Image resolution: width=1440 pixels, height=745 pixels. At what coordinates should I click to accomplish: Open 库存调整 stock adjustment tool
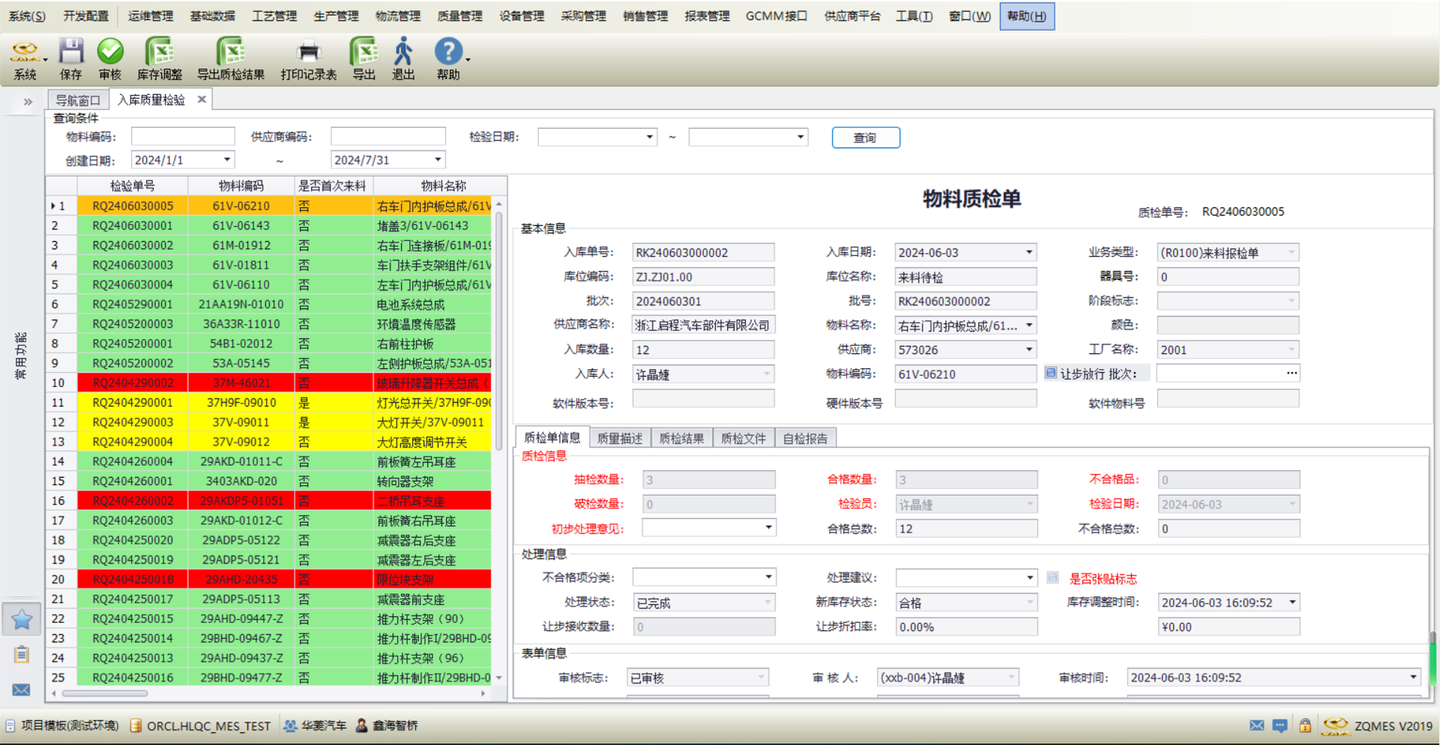pos(159,52)
